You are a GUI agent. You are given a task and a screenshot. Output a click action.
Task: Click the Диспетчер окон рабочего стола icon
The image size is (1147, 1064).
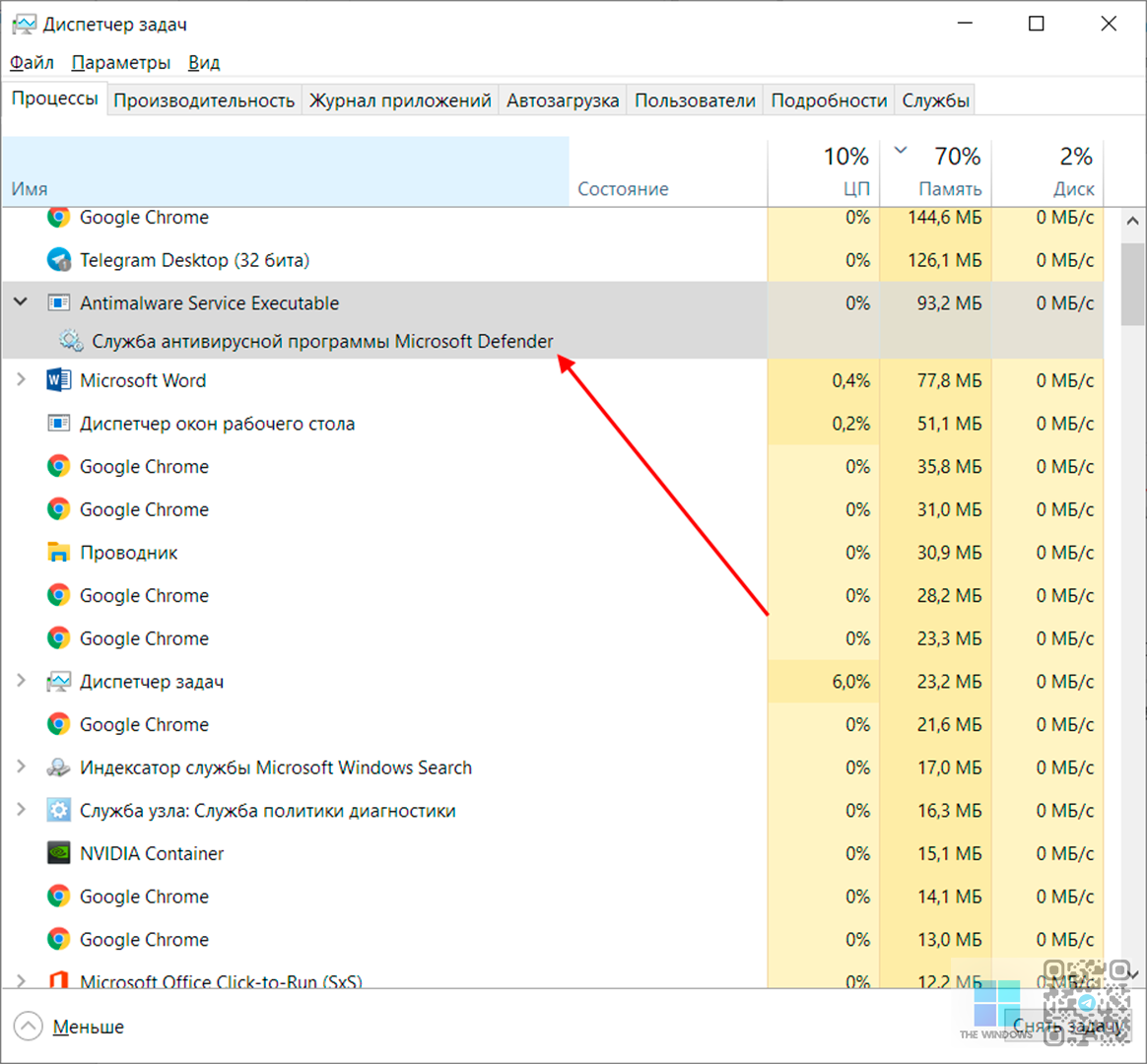[x=59, y=424]
